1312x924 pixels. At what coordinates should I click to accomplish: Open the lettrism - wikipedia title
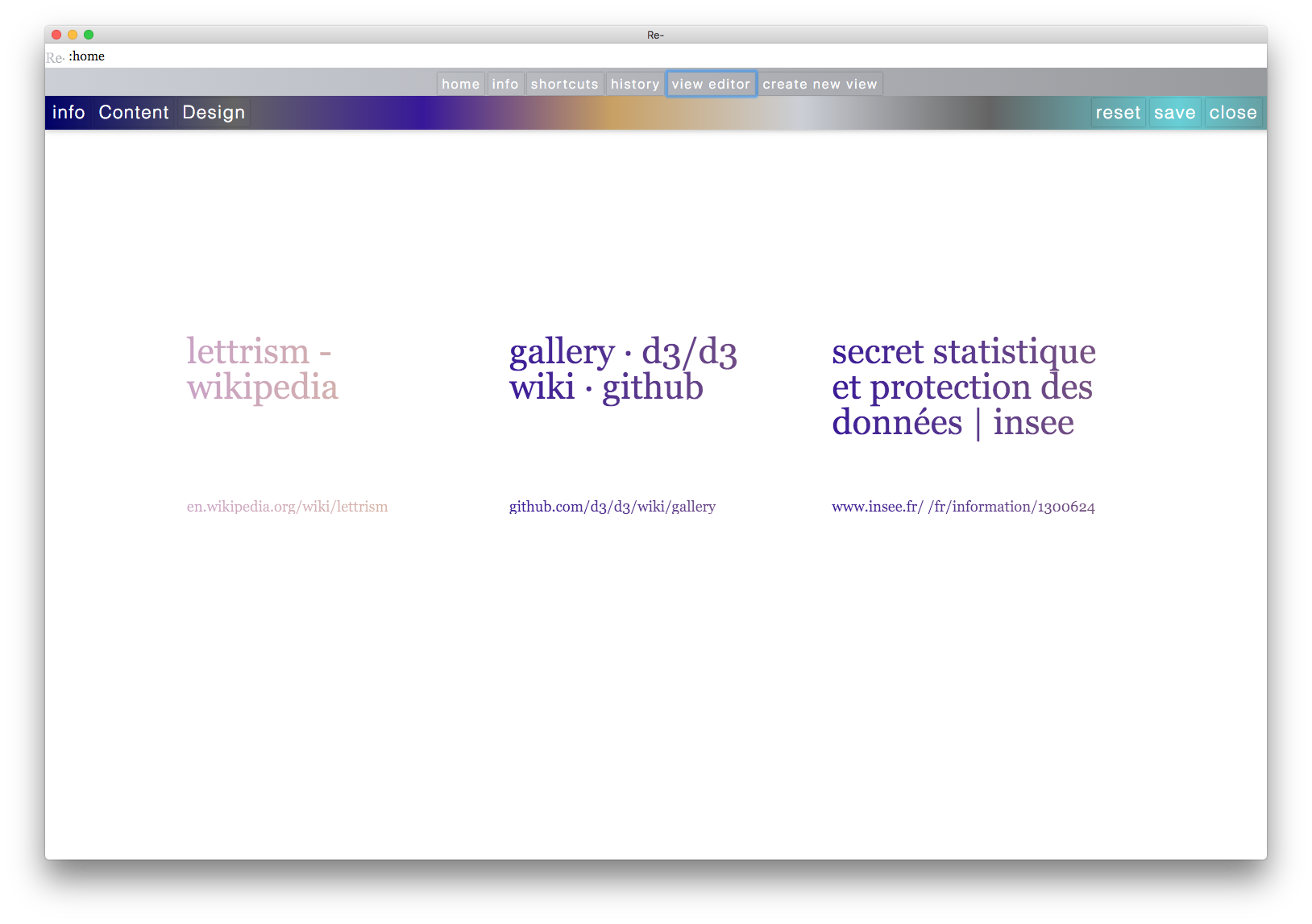[262, 369]
